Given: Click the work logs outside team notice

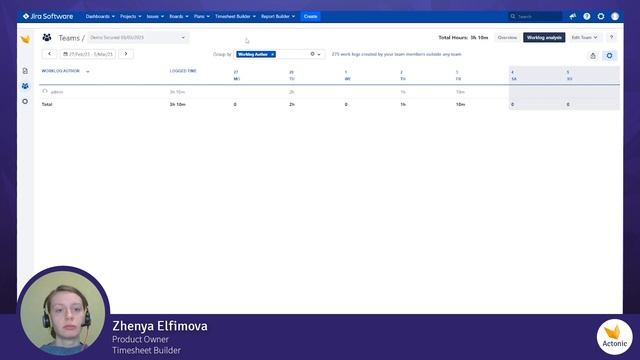Looking at the screenshot, I should coord(396,54).
